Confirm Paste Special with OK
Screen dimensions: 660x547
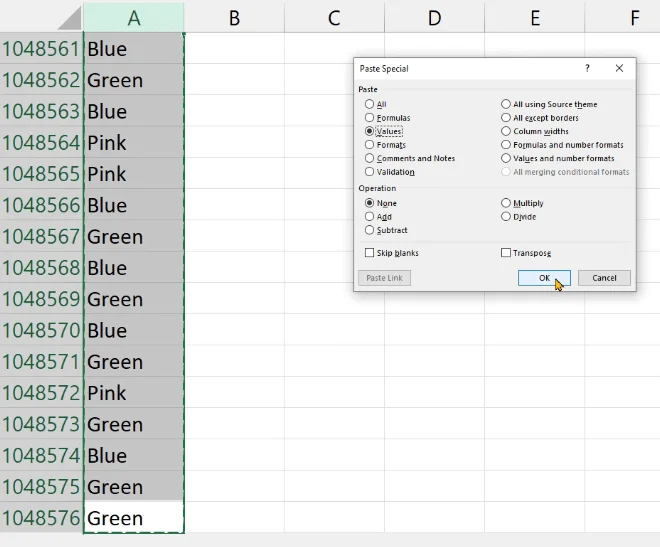pyautogui.click(x=544, y=278)
